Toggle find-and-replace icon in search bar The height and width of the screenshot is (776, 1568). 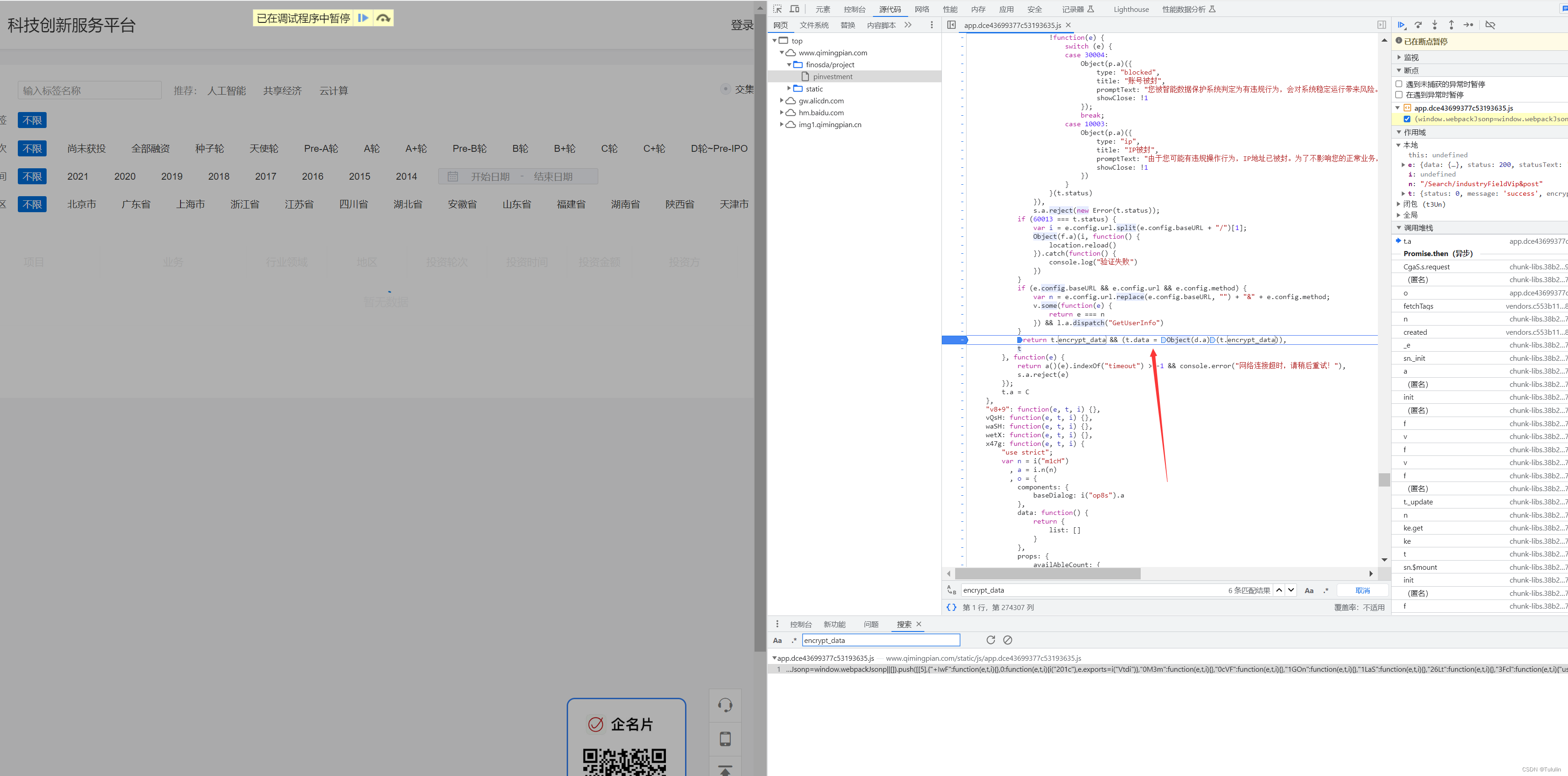(x=951, y=590)
